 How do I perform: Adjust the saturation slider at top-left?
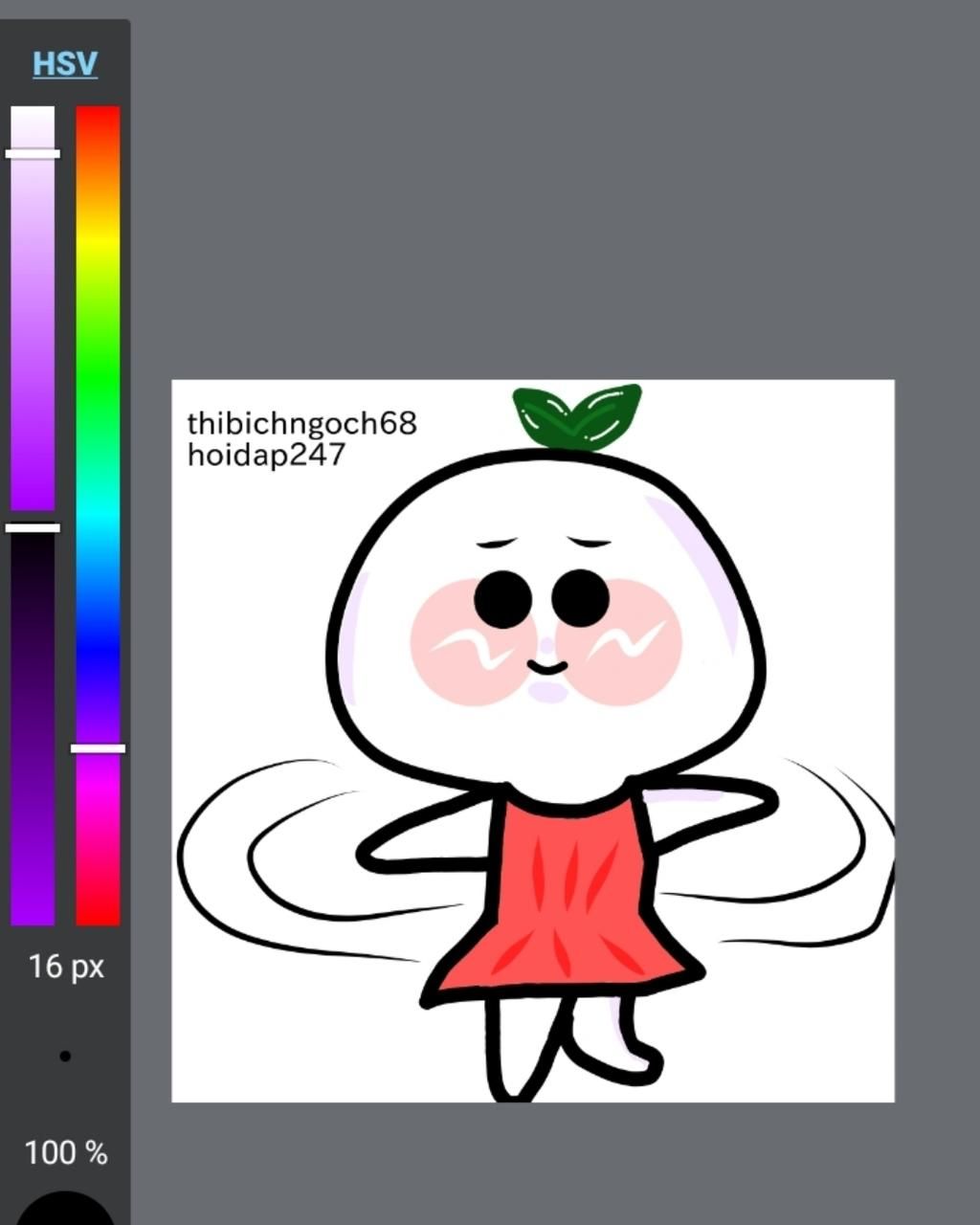click(x=33, y=308)
